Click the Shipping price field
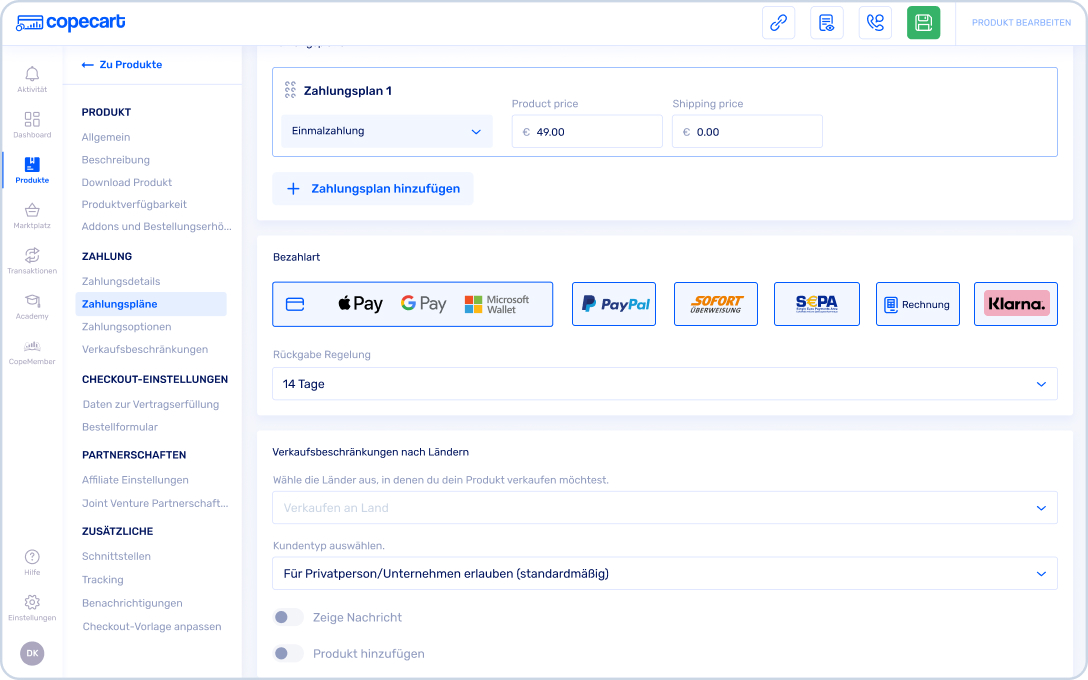 (747, 131)
